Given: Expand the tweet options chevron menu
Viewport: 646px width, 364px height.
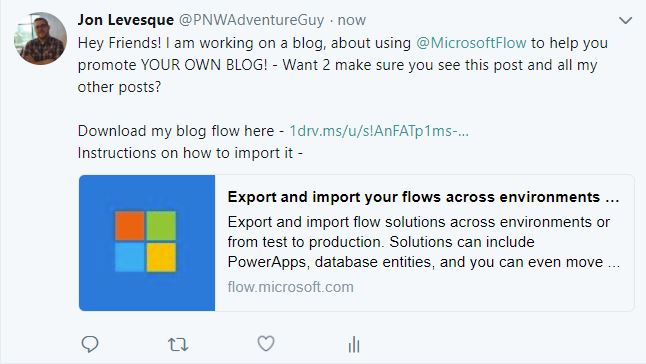Looking at the screenshot, I should click(625, 20).
